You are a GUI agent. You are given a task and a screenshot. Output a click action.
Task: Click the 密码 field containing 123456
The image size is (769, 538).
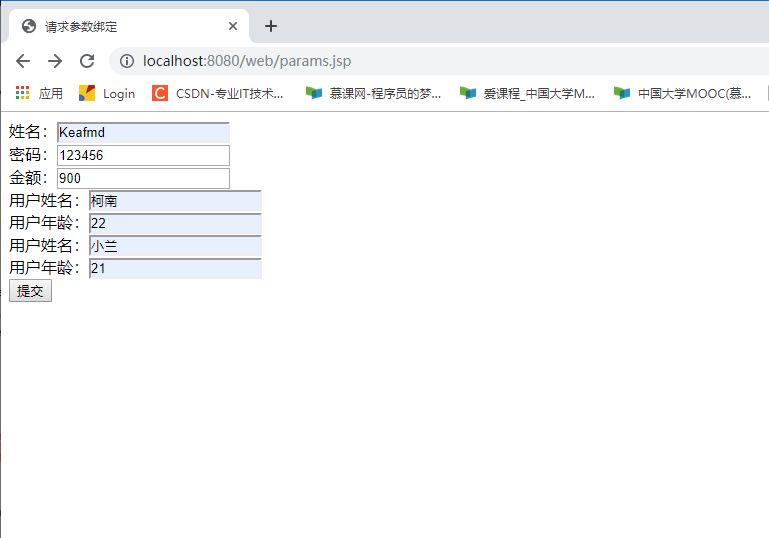[x=143, y=155]
